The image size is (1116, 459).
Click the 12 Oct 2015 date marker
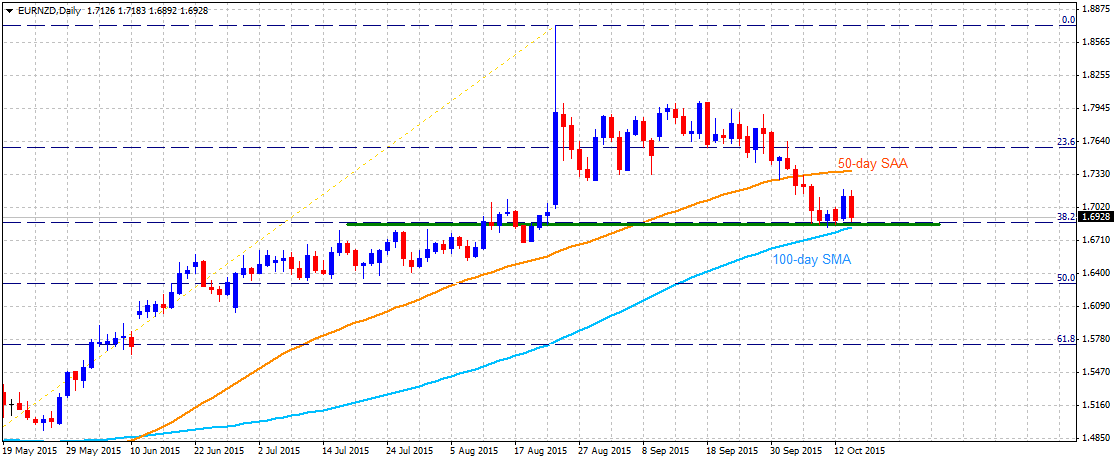(859, 451)
